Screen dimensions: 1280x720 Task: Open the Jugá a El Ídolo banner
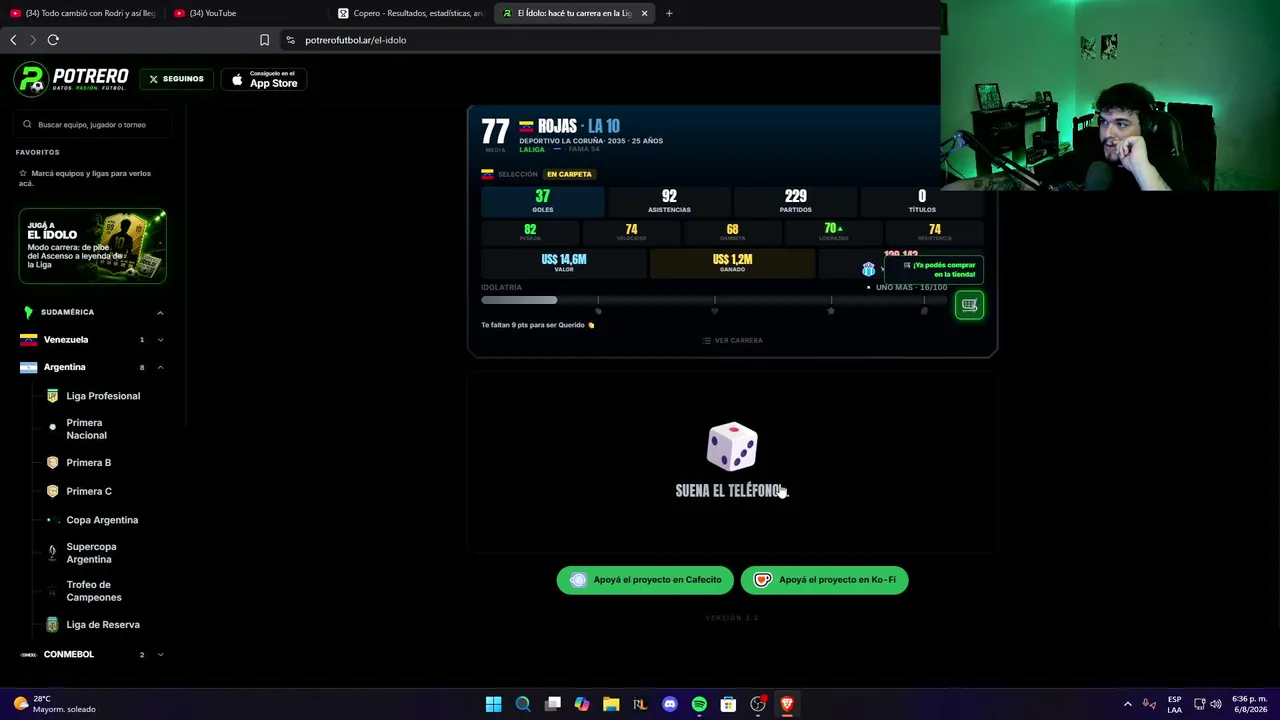pos(92,246)
